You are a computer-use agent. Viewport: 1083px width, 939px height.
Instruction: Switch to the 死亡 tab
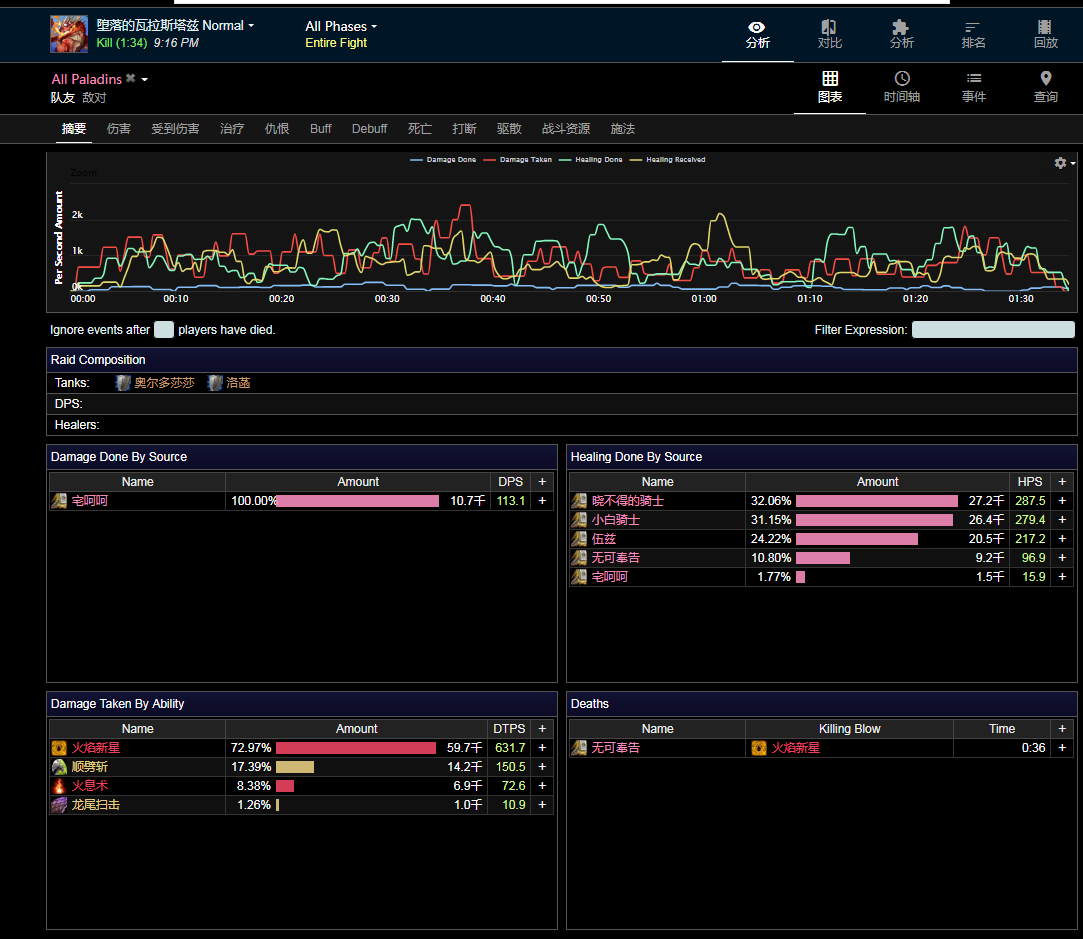[420, 129]
